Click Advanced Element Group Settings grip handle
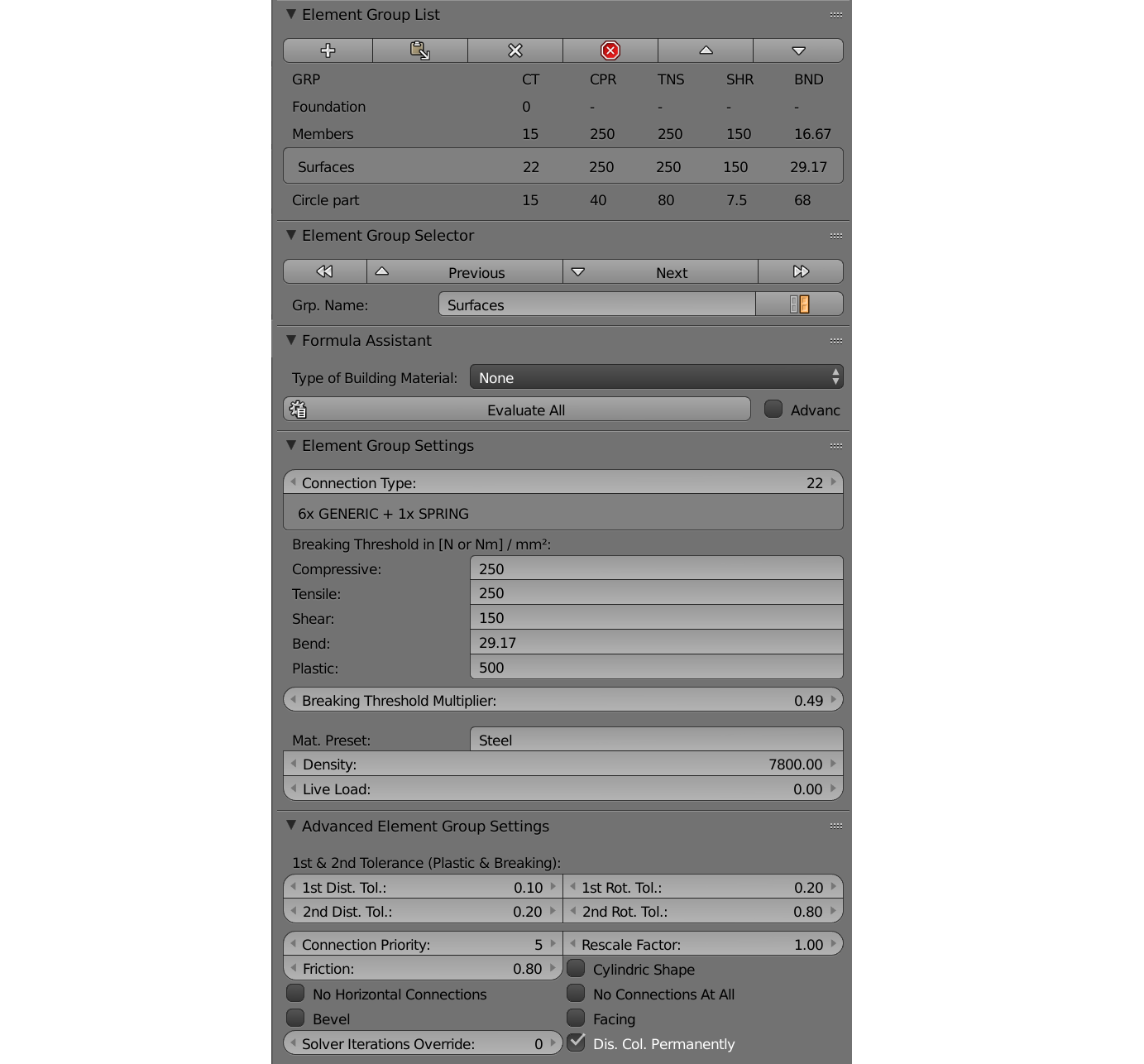Image resolution: width=1144 pixels, height=1064 pixels. coord(836,826)
